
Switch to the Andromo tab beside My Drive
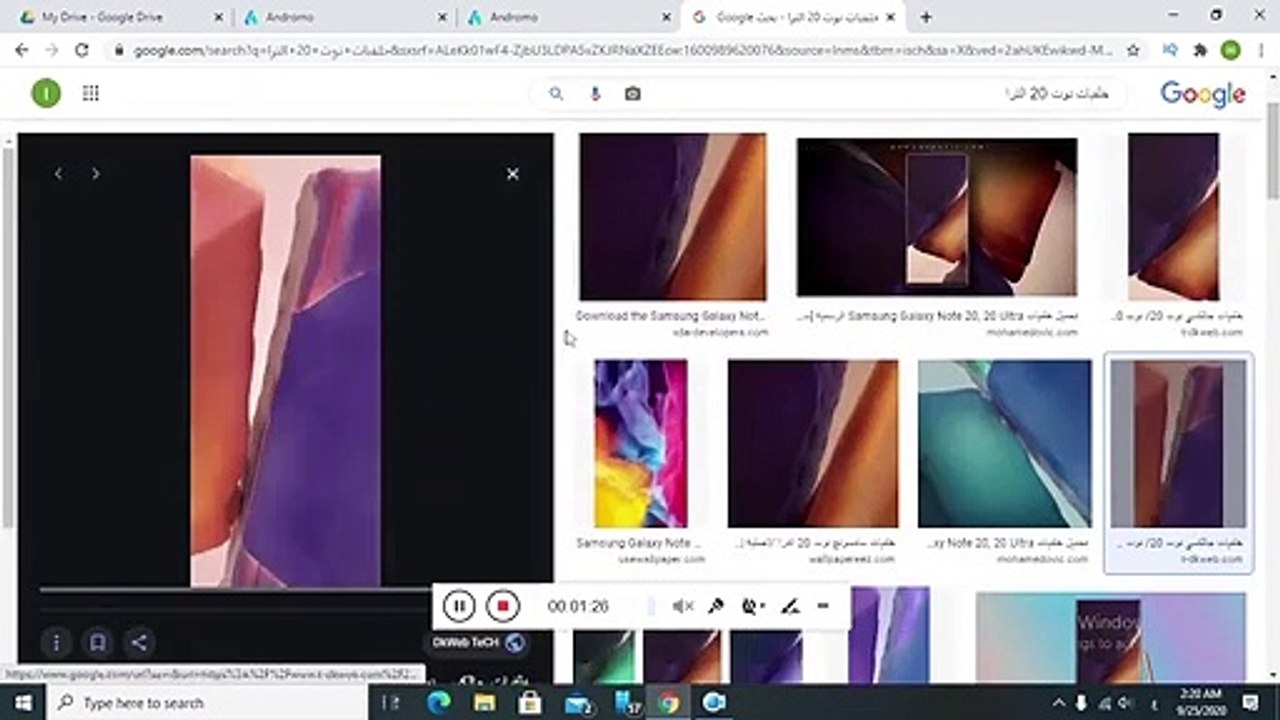(x=344, y=17)
